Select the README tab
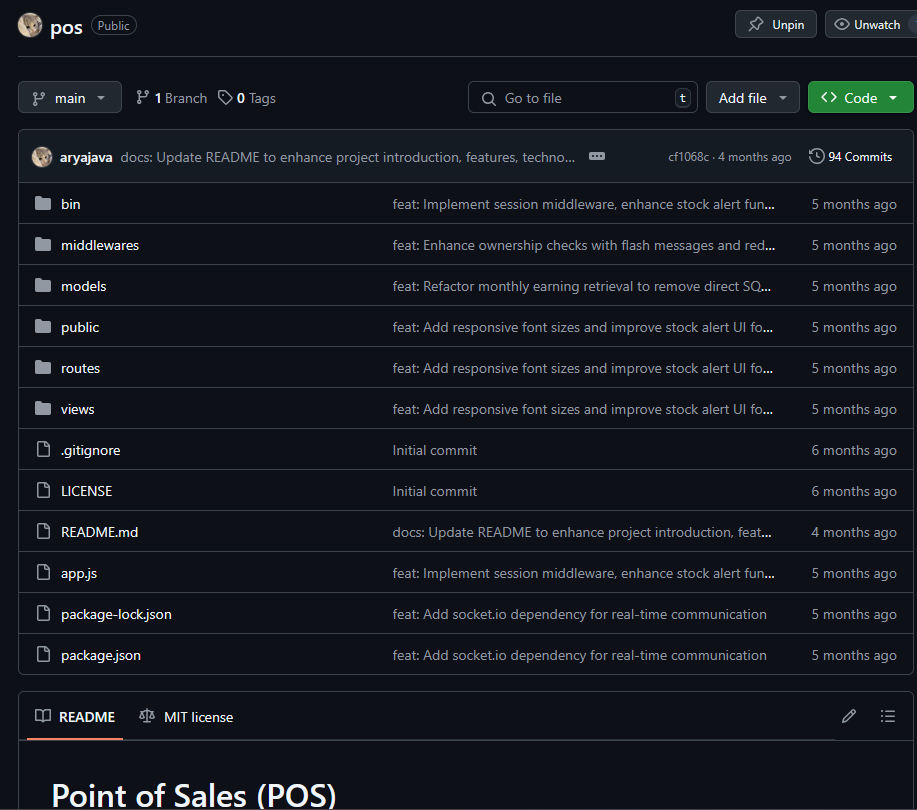 point(75,717)
